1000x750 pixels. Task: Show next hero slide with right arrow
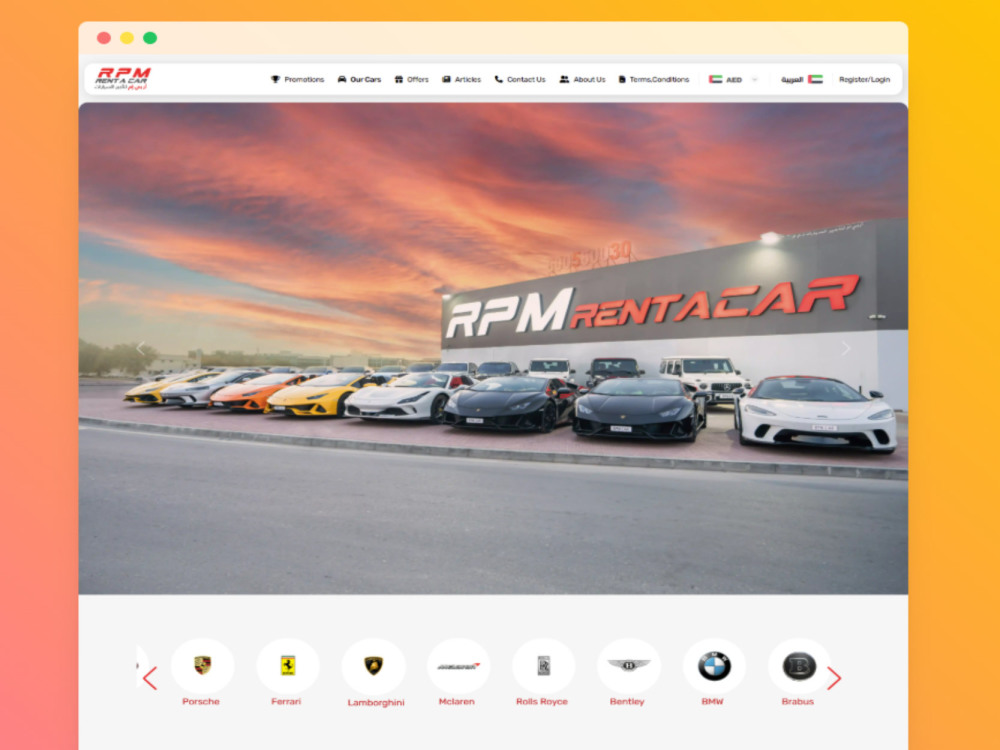[x=846, y=348]
